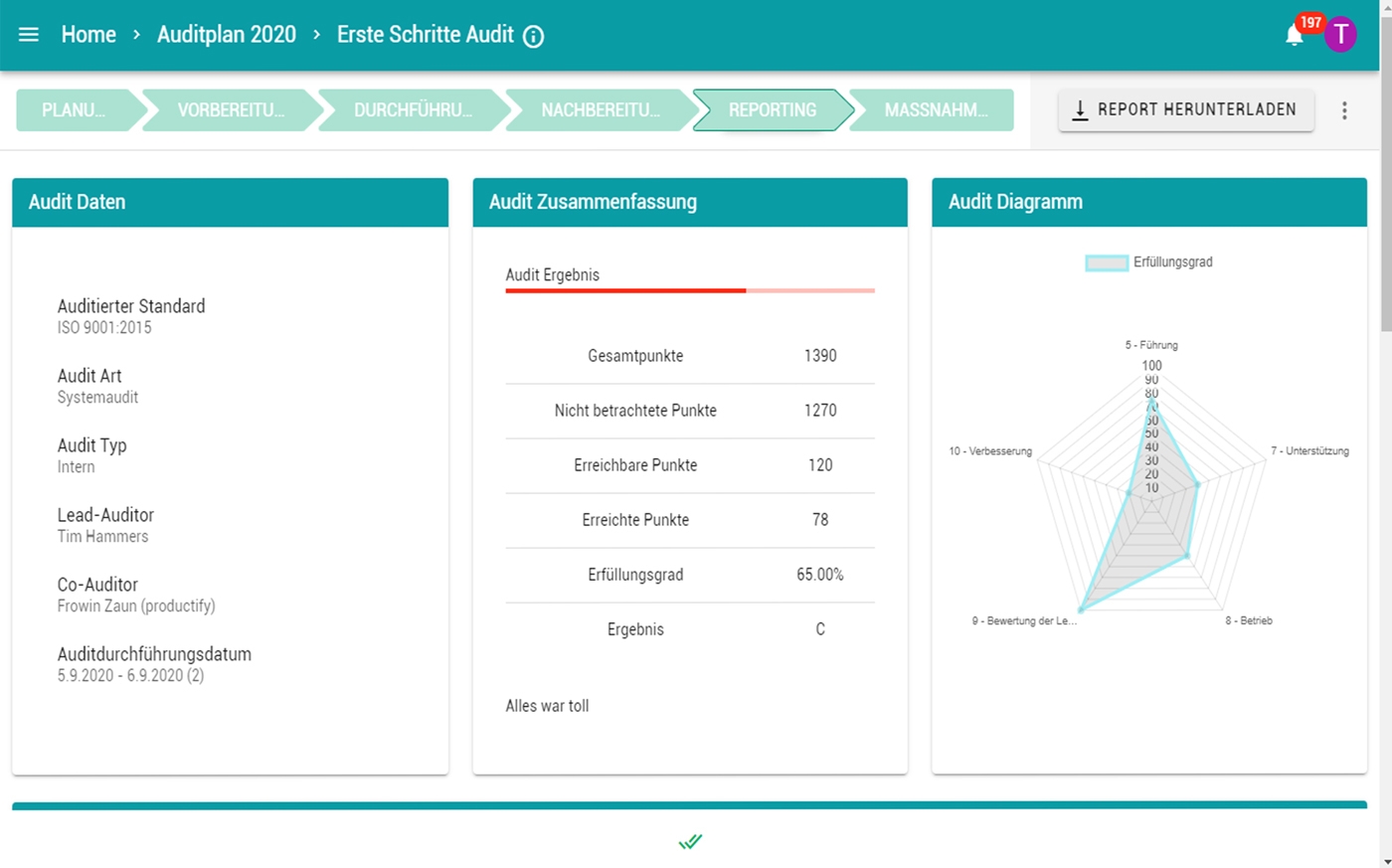Image resolution: width=1392 pixels, height=868 pixels.
Task: Click the info icon beside Erste Schritte Audit
Action: [534, 37]
